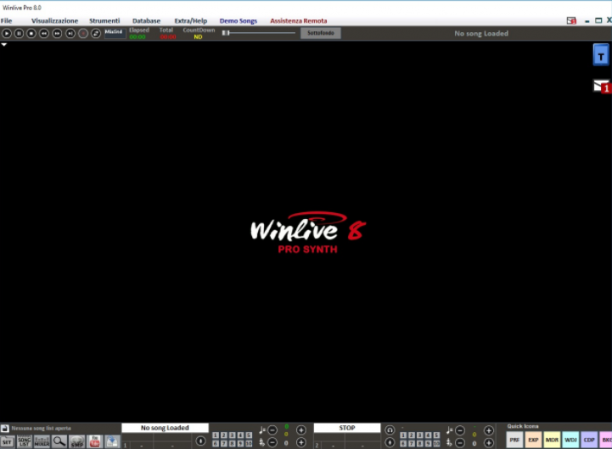Click the red record button
This screenshot has width=612, height=449.
coord(83,34)
